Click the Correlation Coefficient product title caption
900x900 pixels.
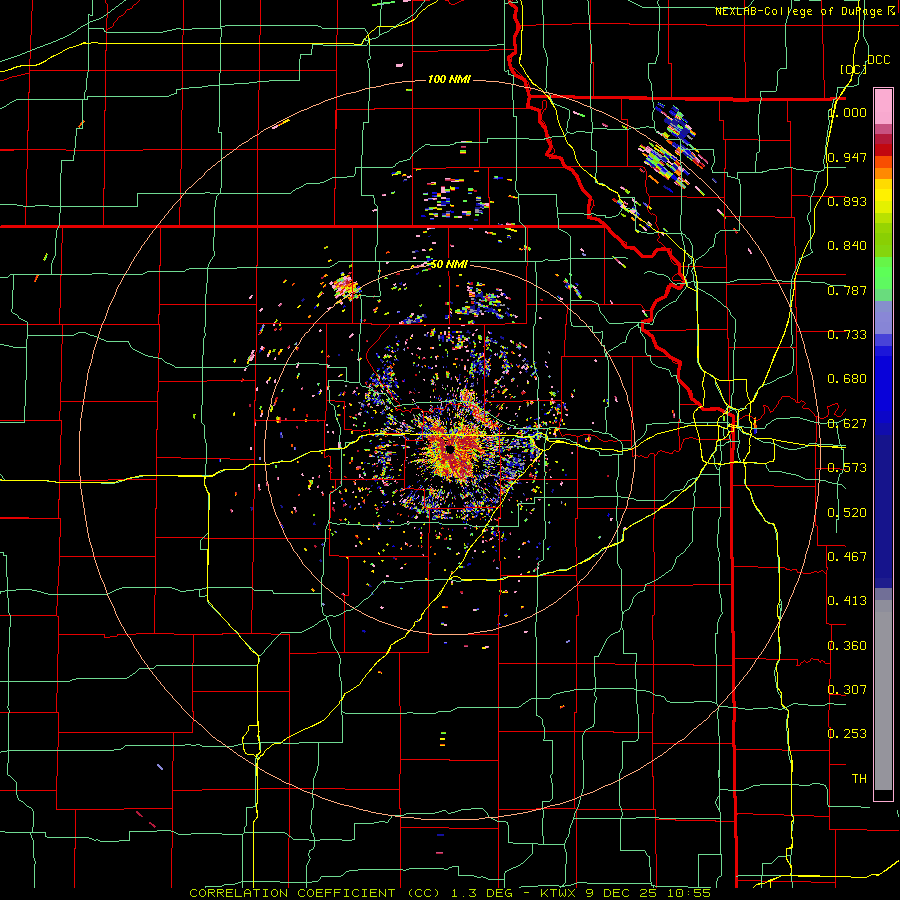point(449,893)
